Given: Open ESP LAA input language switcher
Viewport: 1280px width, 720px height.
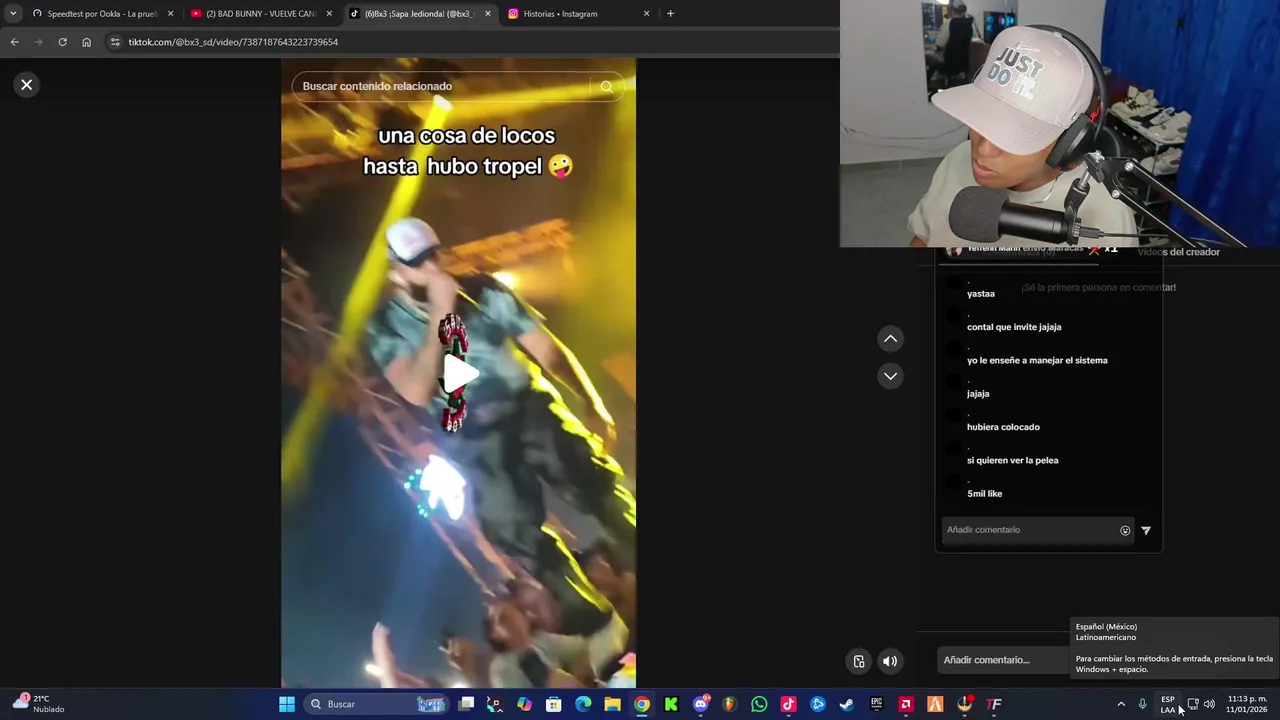Looking at the screenshot, I should pyautogui.click(x=1168, y=704).
